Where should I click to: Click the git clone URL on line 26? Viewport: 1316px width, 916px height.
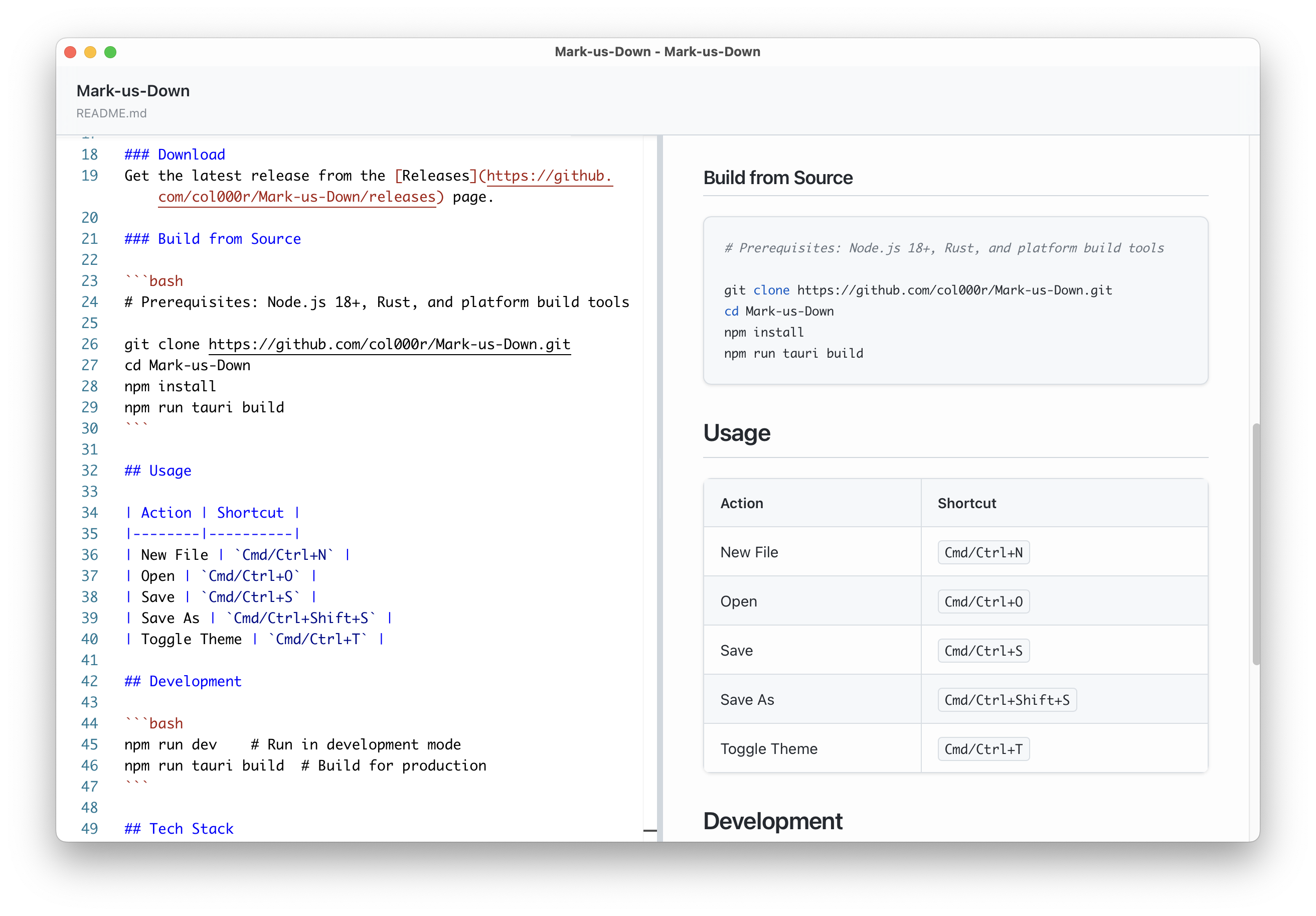pos(389,344)
